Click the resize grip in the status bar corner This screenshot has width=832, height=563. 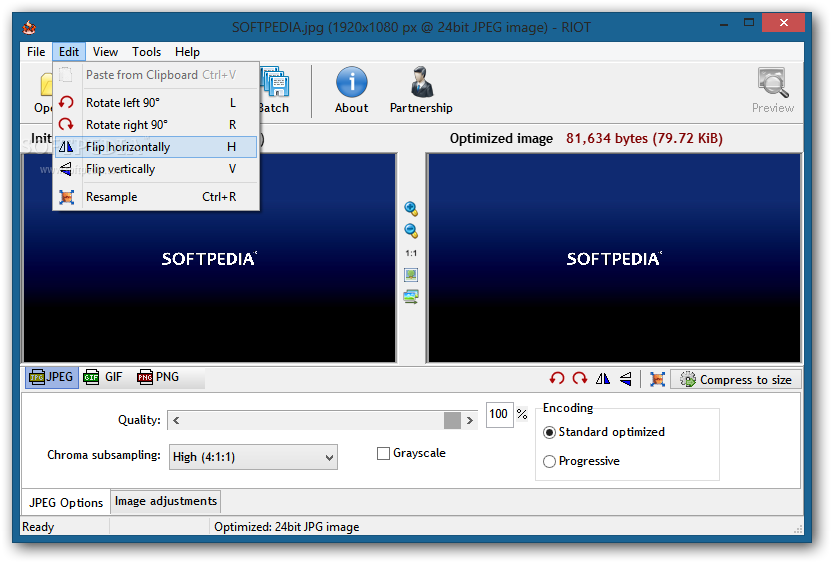point(798,529)
